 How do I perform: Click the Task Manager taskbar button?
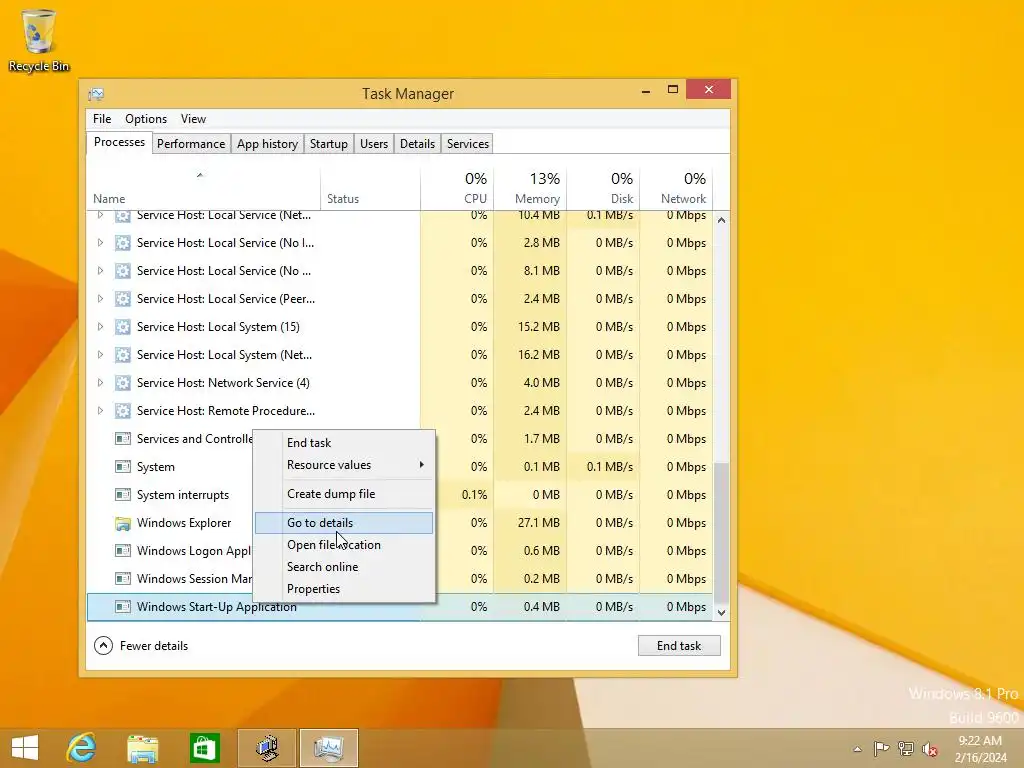point(328,748)
